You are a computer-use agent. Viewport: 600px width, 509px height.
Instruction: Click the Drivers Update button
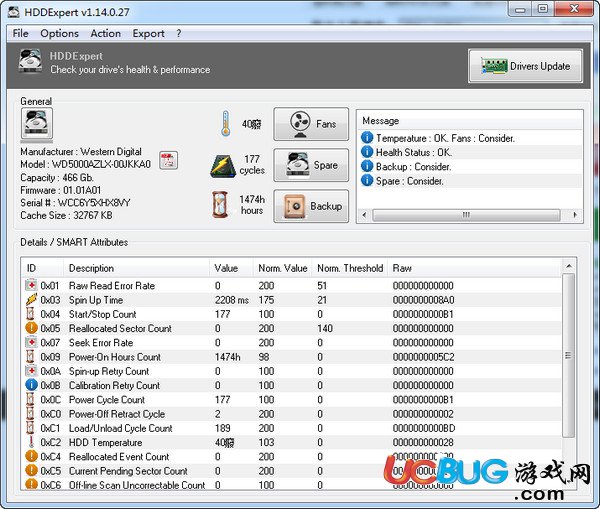point(525,66)
